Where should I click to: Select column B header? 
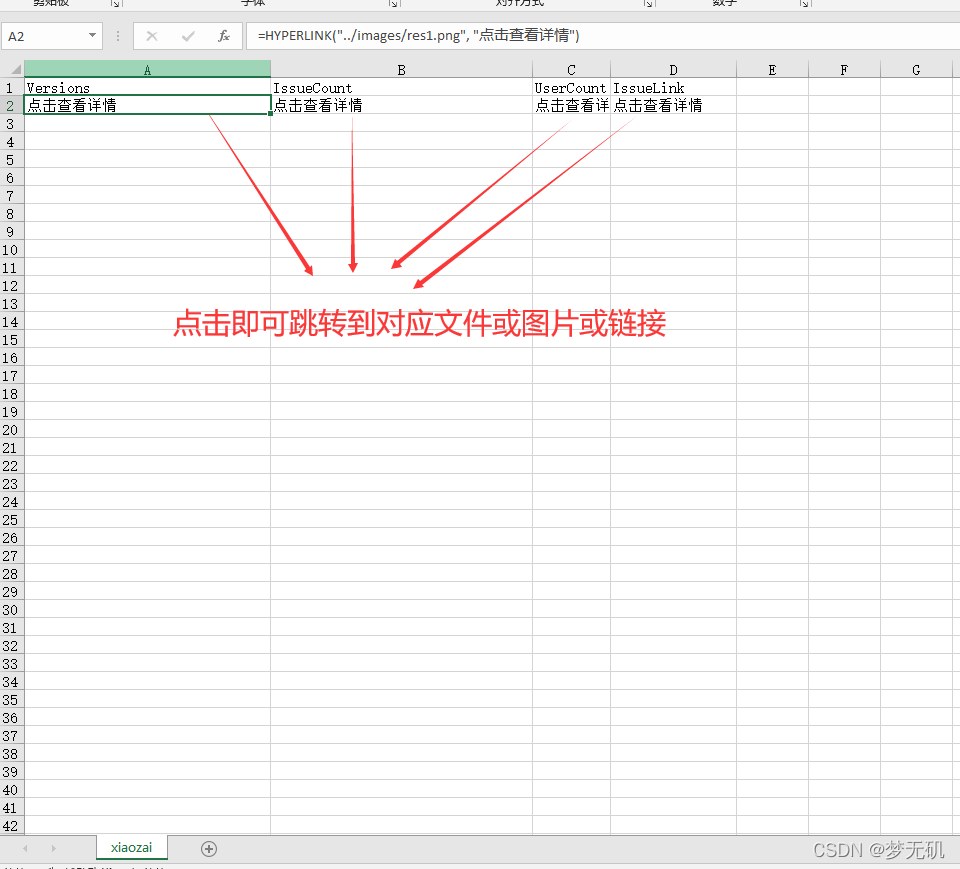[x=402, y=69]
